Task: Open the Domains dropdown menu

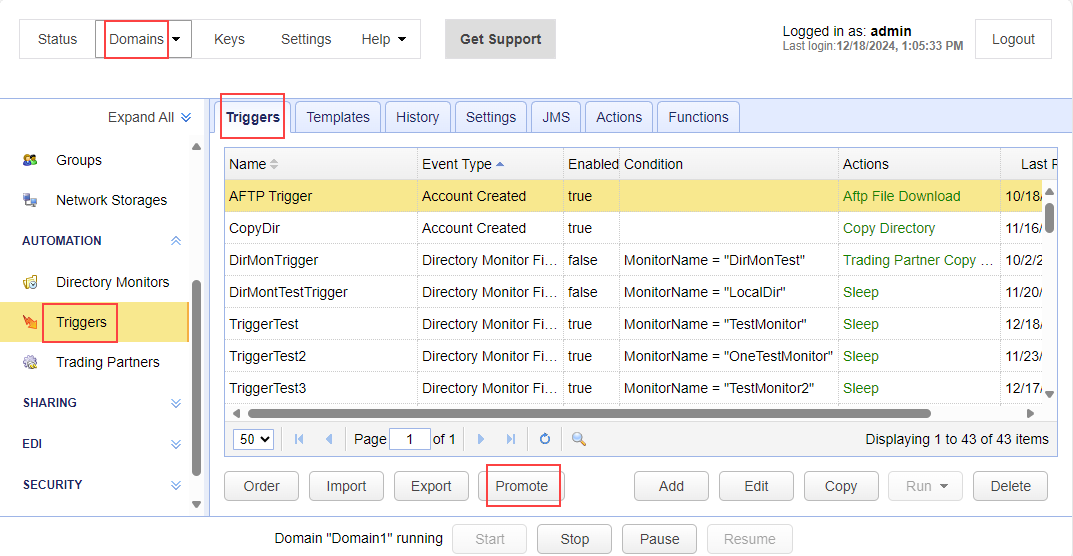Action: coord(177,39)
